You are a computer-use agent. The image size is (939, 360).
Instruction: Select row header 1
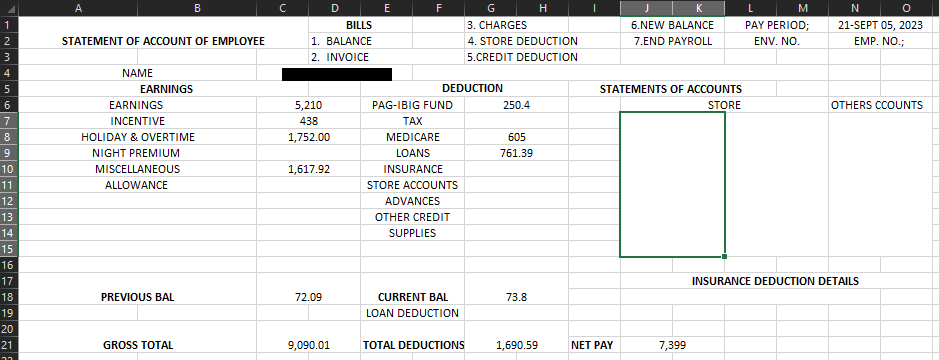(x=10, y=25)
